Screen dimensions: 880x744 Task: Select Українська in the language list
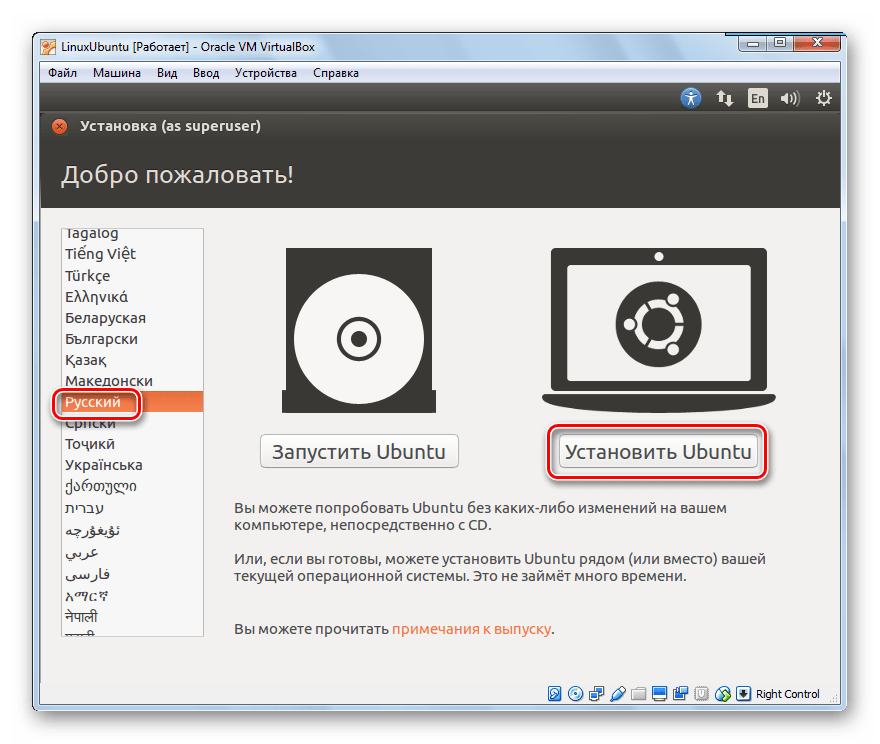tap(104, 465)
